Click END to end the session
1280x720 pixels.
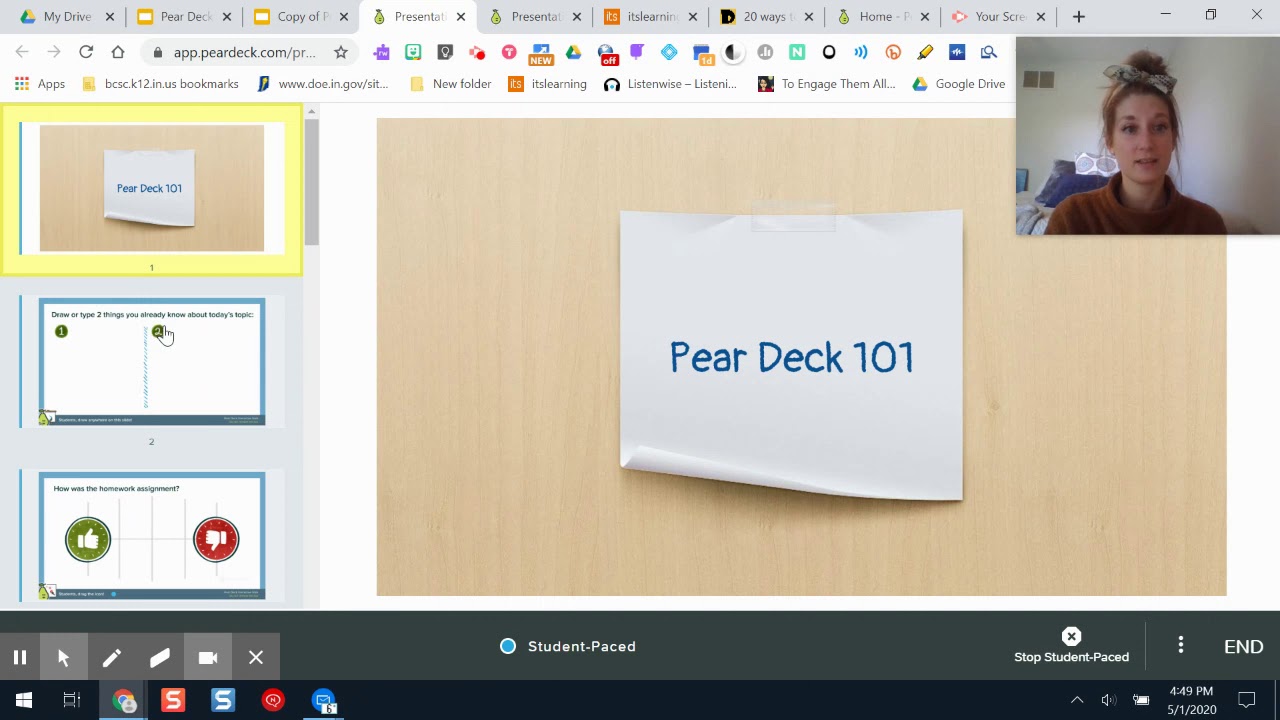[1243, 647]
